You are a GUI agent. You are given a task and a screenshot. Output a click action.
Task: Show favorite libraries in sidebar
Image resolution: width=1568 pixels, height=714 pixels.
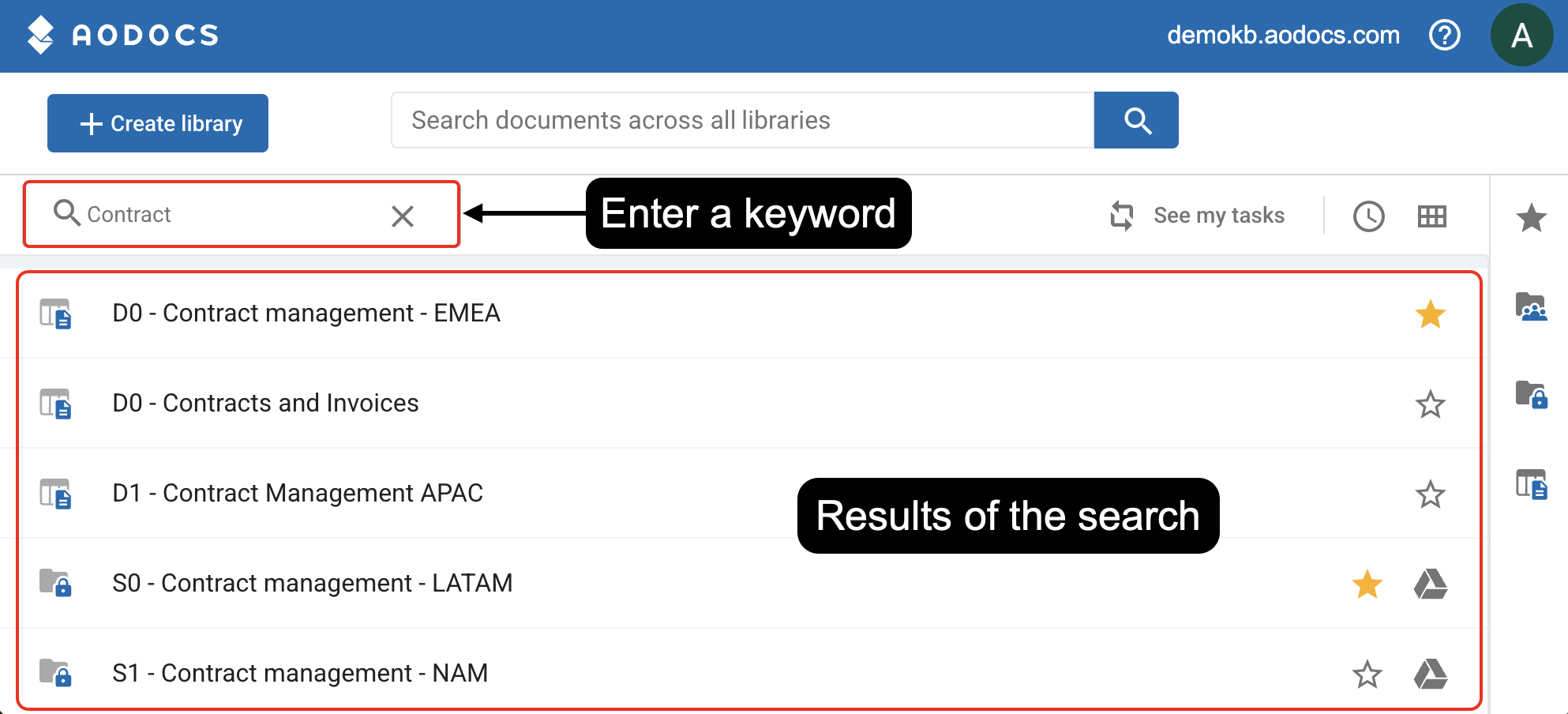pos(1531,217)
